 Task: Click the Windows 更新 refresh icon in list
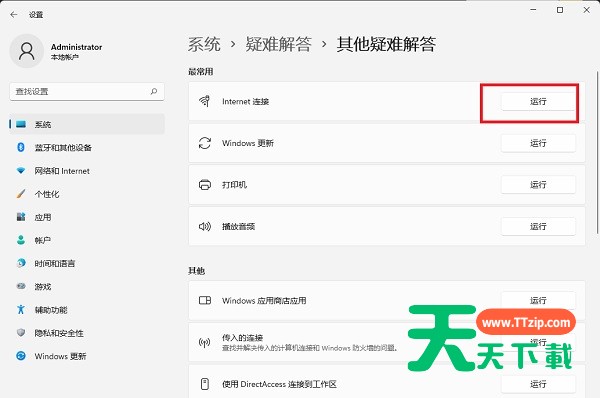(205, 143)
